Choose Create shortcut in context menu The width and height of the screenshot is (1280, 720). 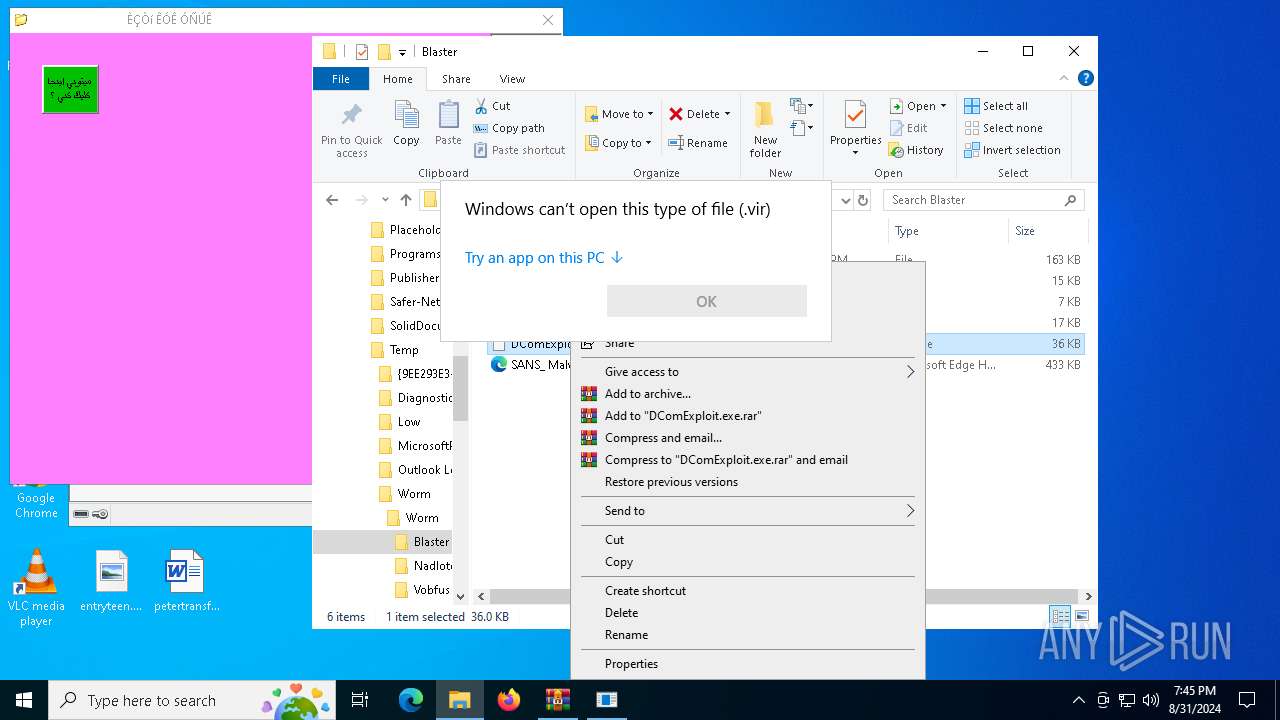pos(748,591)
